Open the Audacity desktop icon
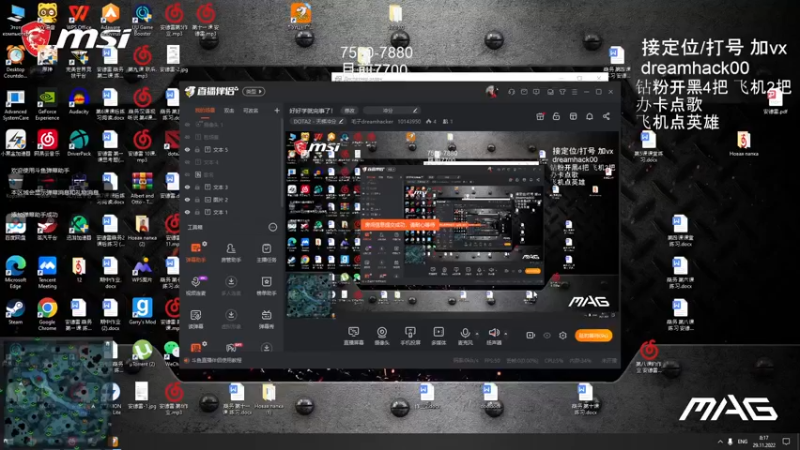The height and width of the screenshot is (450, 800). pyautogui.click(x=79, y=102)
